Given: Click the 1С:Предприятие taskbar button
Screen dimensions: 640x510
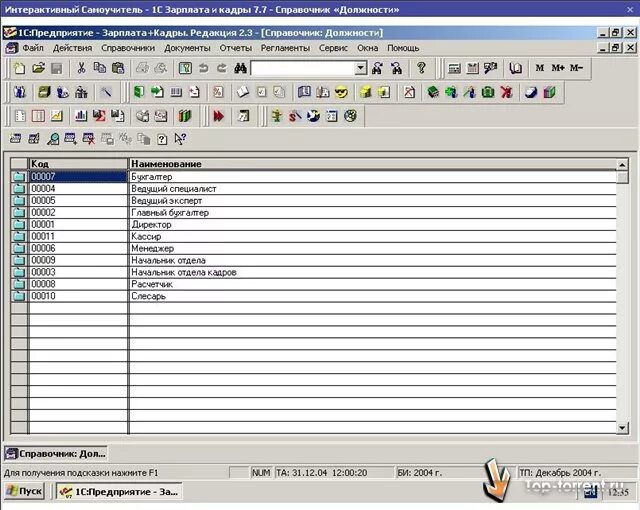Looking at the screenshot, I should [119, 491].
